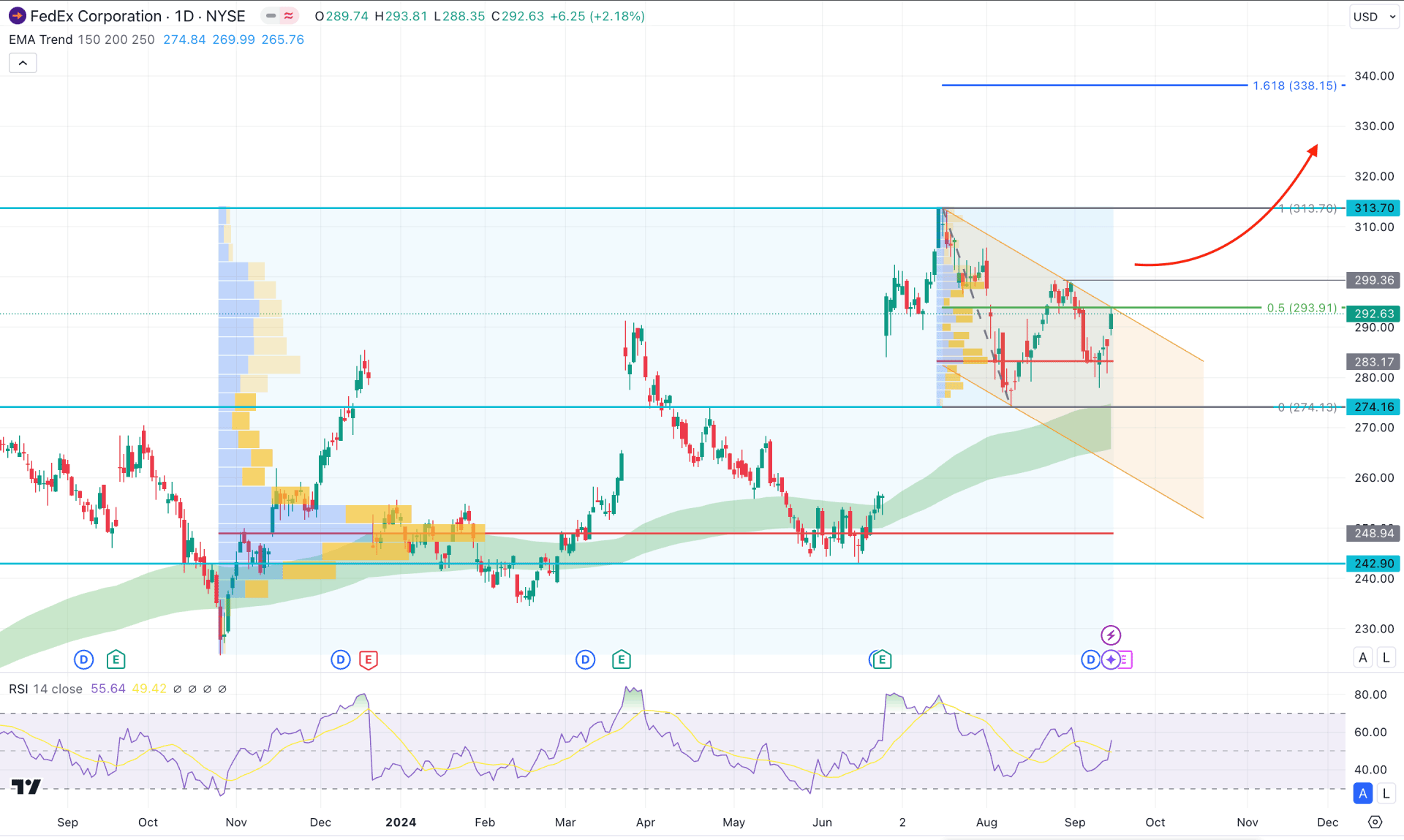Click the FedEx Corporation symbol title
Image resolution: width=1404 pixels, height=840 pixels.
coord(96,16)
